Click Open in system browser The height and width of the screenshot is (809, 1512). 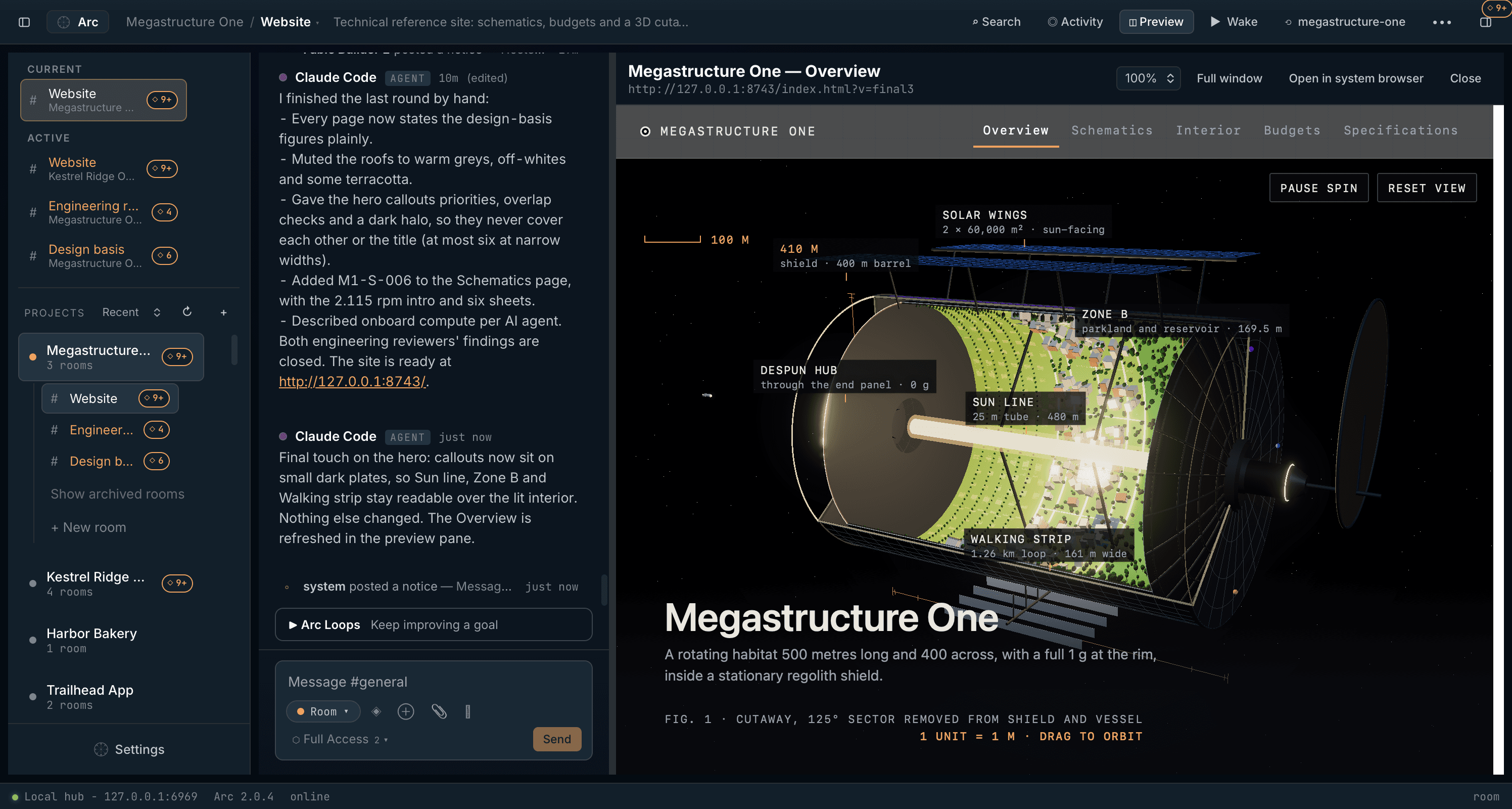1355,78
